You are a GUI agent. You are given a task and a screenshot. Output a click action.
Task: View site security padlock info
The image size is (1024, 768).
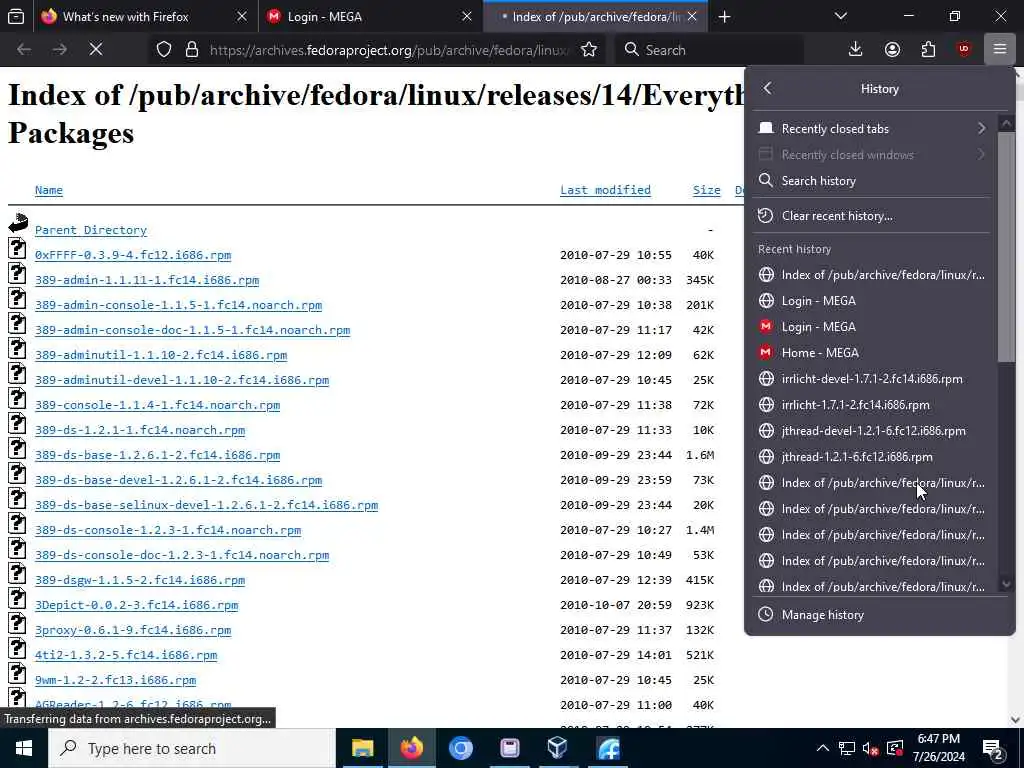191,50
